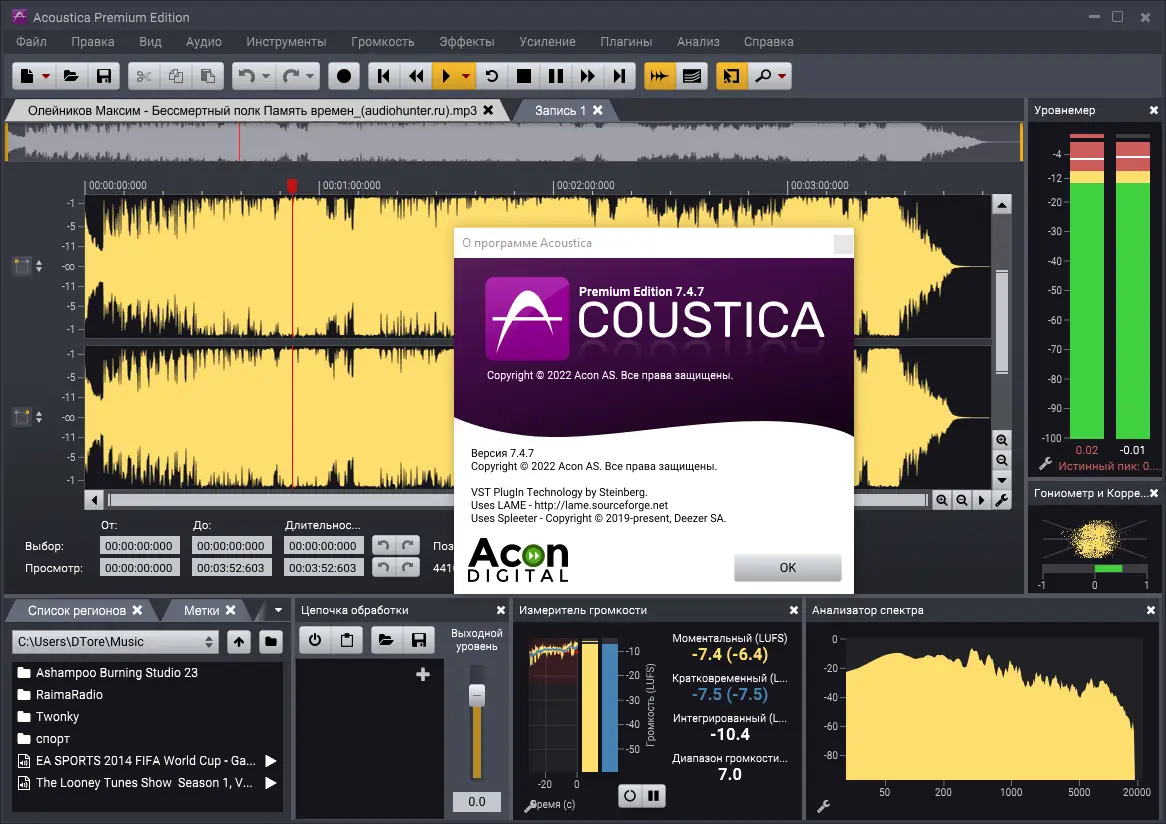Click the Paste icon in toolbar
The height and width of the screenshot is (824, 1166).
(208, 76)
